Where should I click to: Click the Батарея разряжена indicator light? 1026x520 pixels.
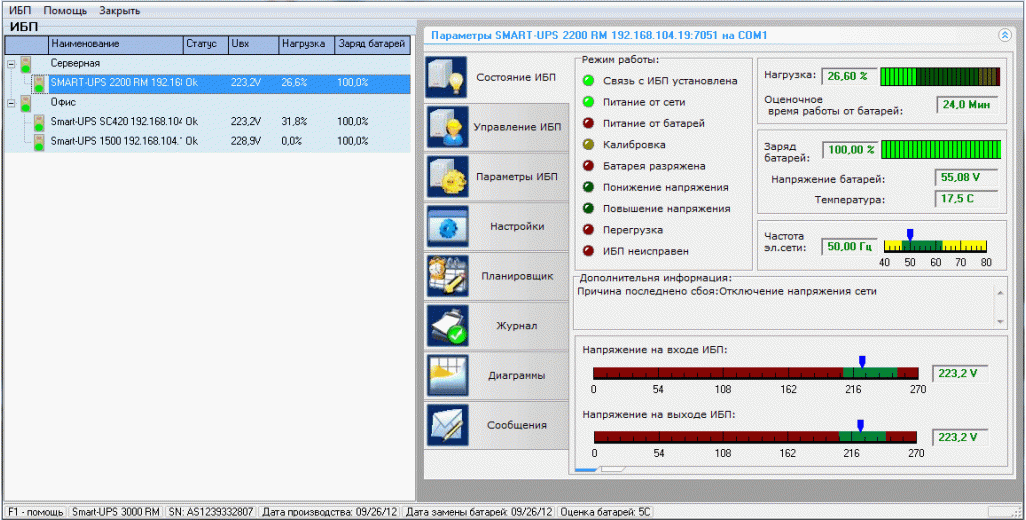pyautogui.click(x=589, y=166)
